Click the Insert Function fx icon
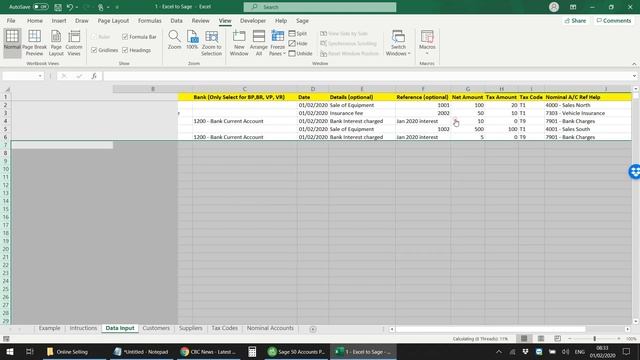640x360 pixels. pyautogui.click(x=94, y=76)
